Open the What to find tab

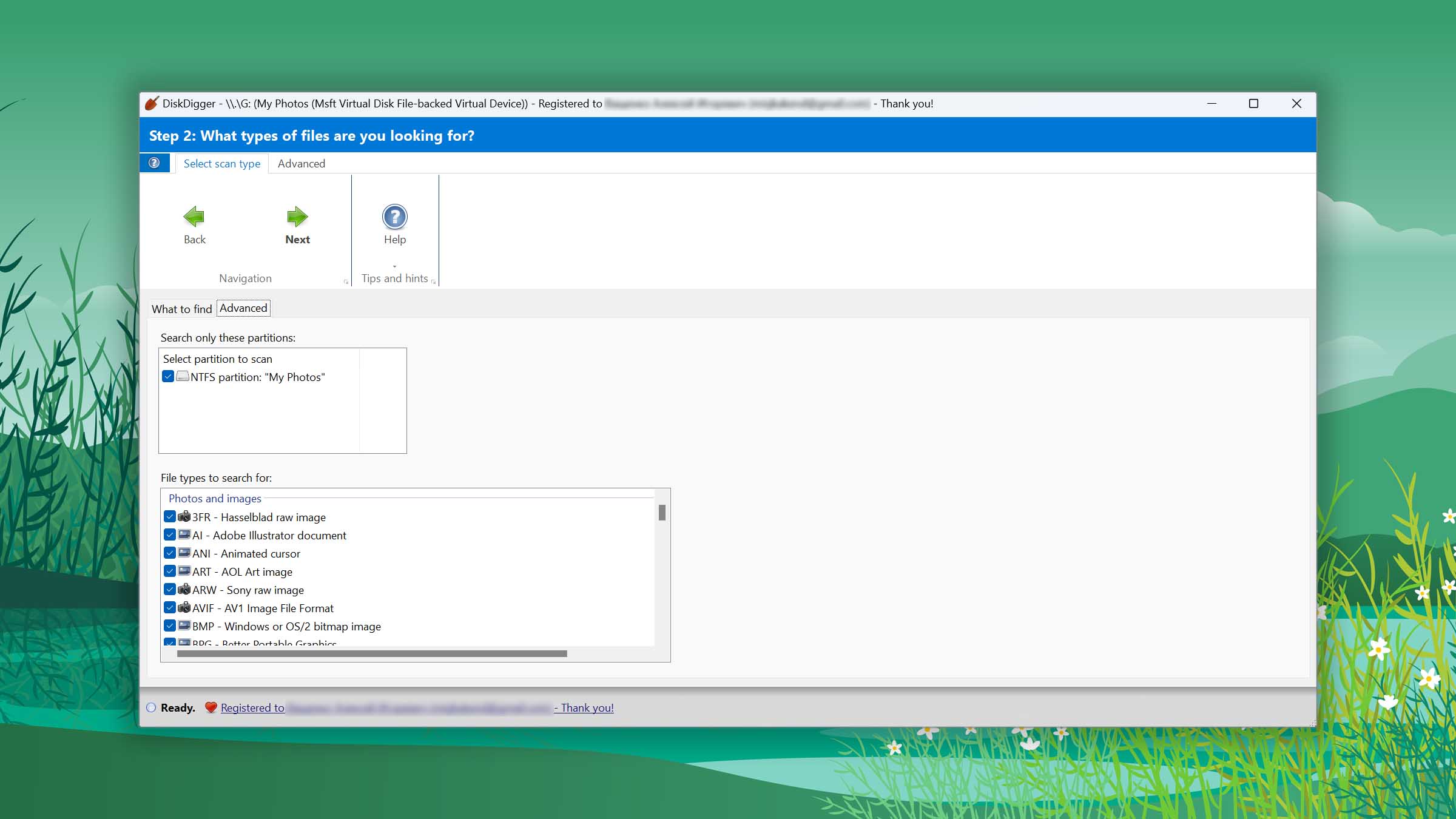point(182,309)
